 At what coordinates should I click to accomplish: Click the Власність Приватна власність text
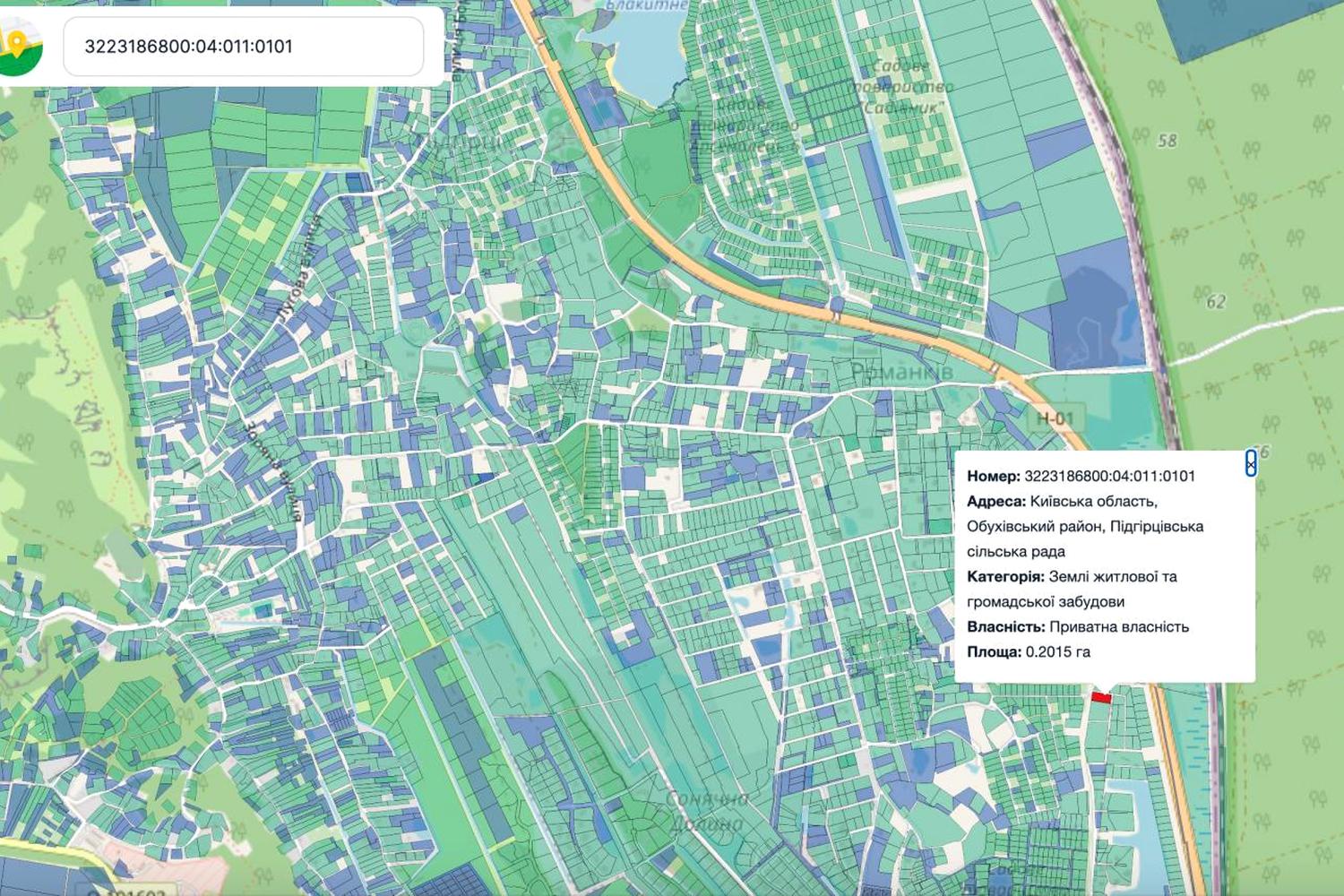(1078, 626)
